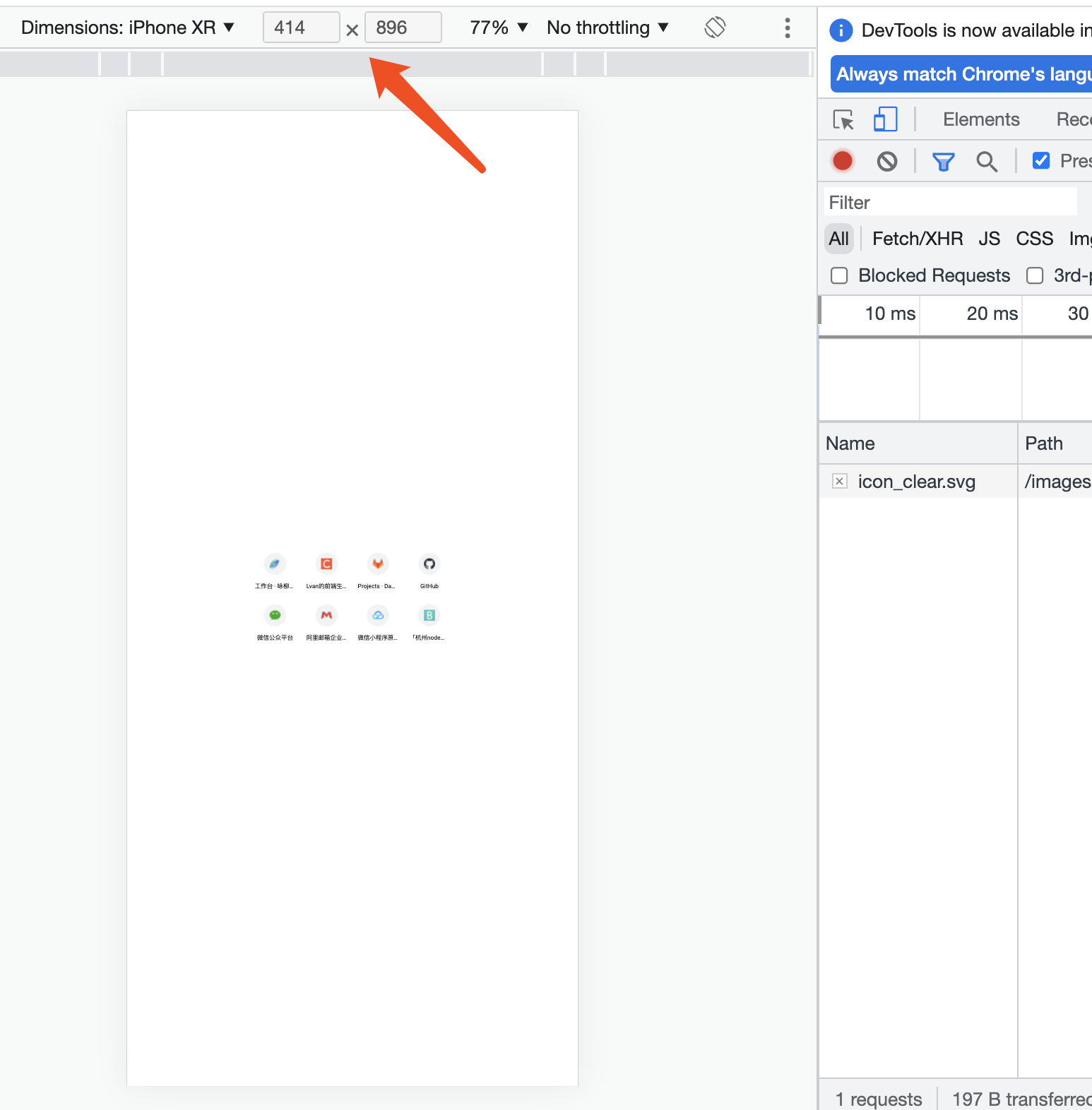Switch to the Elements tab
This screenshot has width=1092, height=1110.
981,119
